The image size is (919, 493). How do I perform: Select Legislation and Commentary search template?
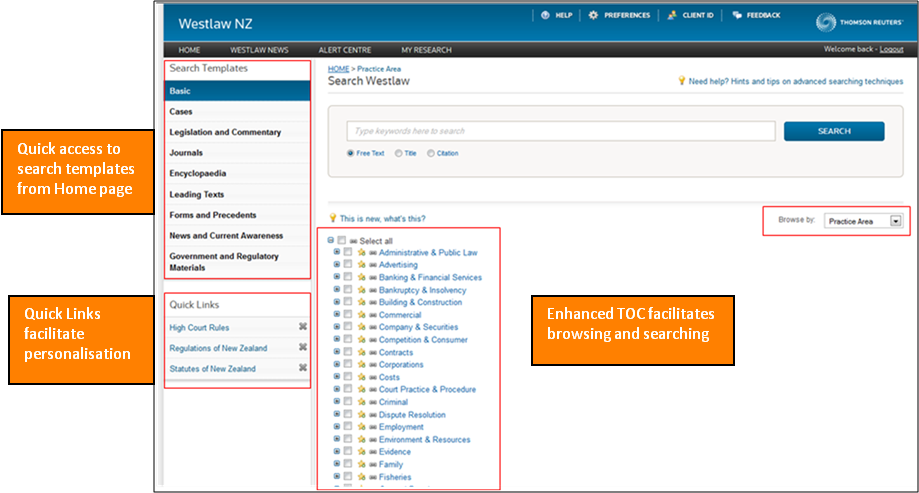237,132
